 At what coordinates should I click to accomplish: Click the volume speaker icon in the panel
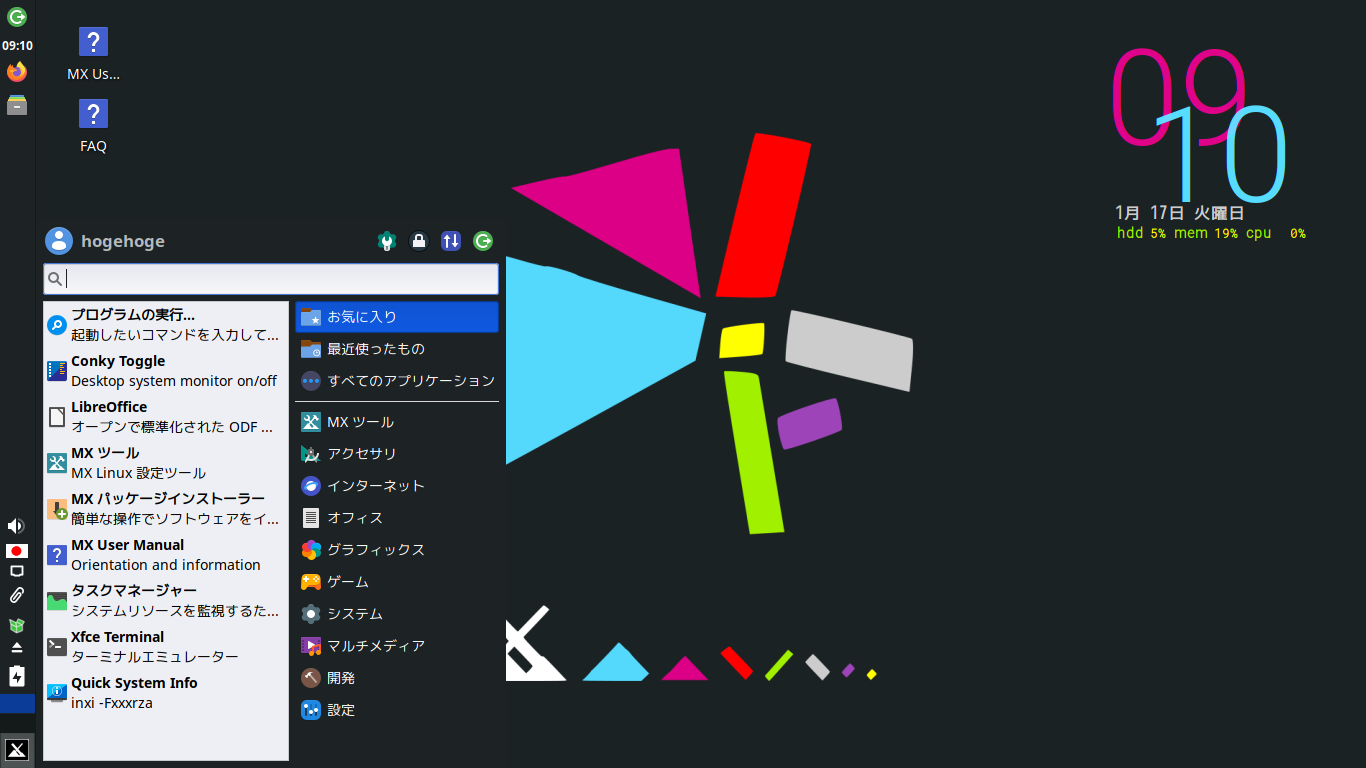[16, 526]
